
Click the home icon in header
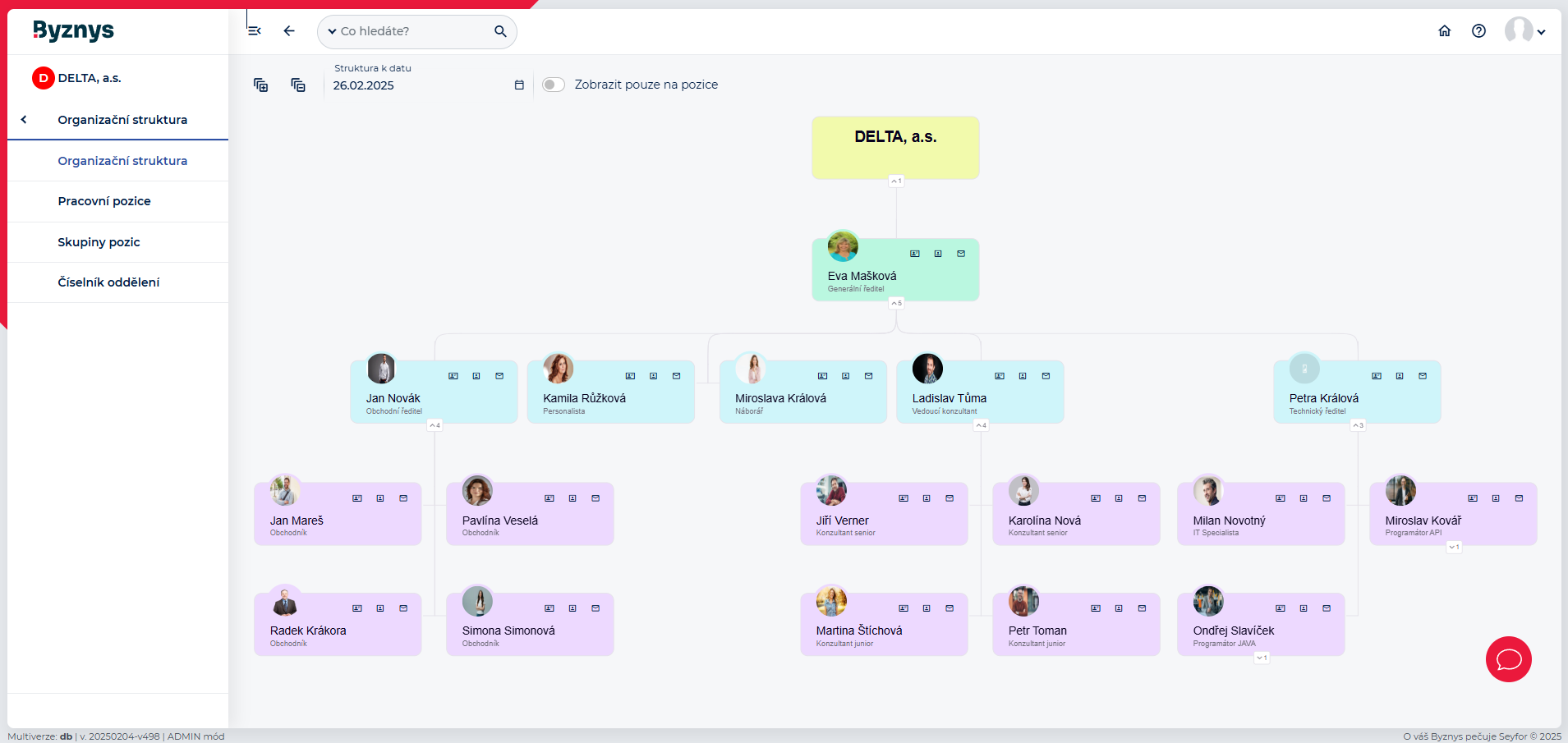pos(1444,31)
